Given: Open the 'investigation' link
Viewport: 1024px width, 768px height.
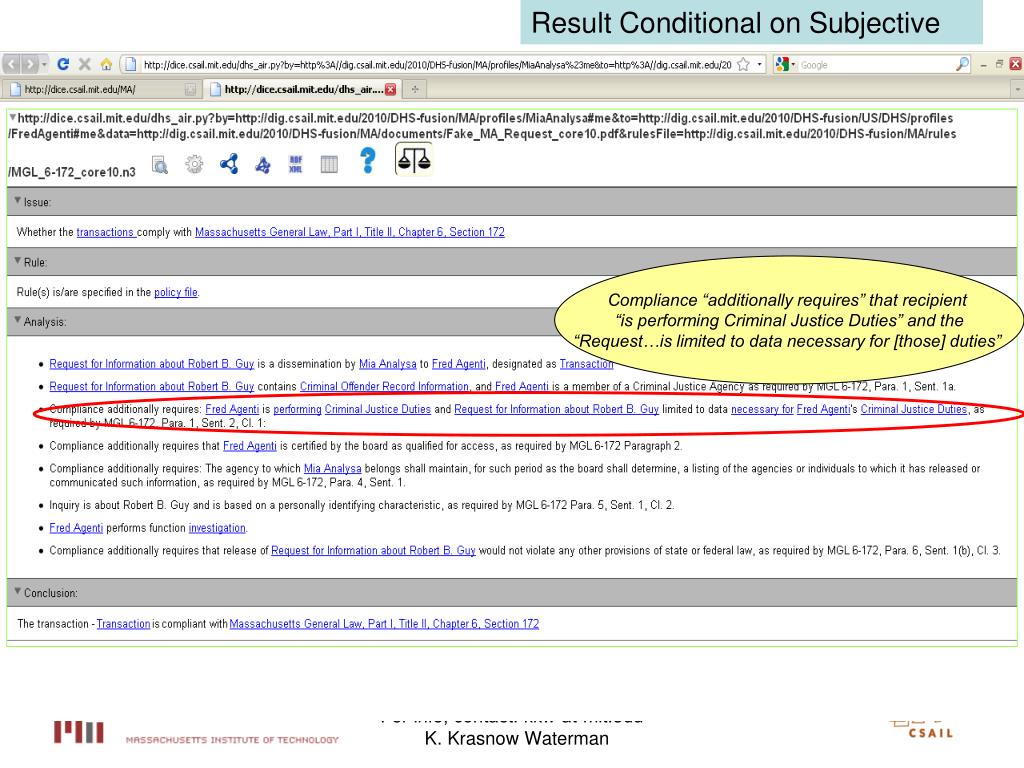Looking at the screenshot, I should (217, 528).
